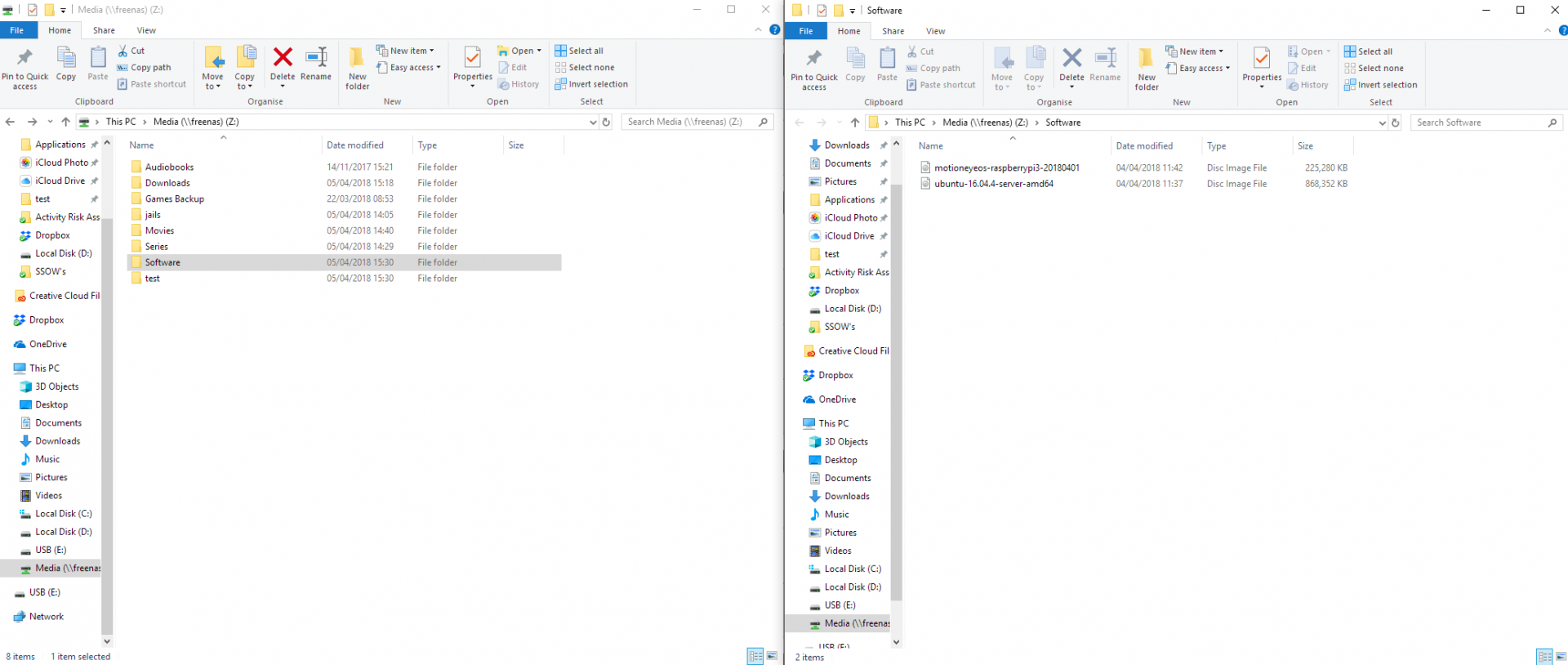Image resolution: width=1568 pixels, height=665 pixels.
Task: Create a New folder in the Software window
Action: [1147, 69]
